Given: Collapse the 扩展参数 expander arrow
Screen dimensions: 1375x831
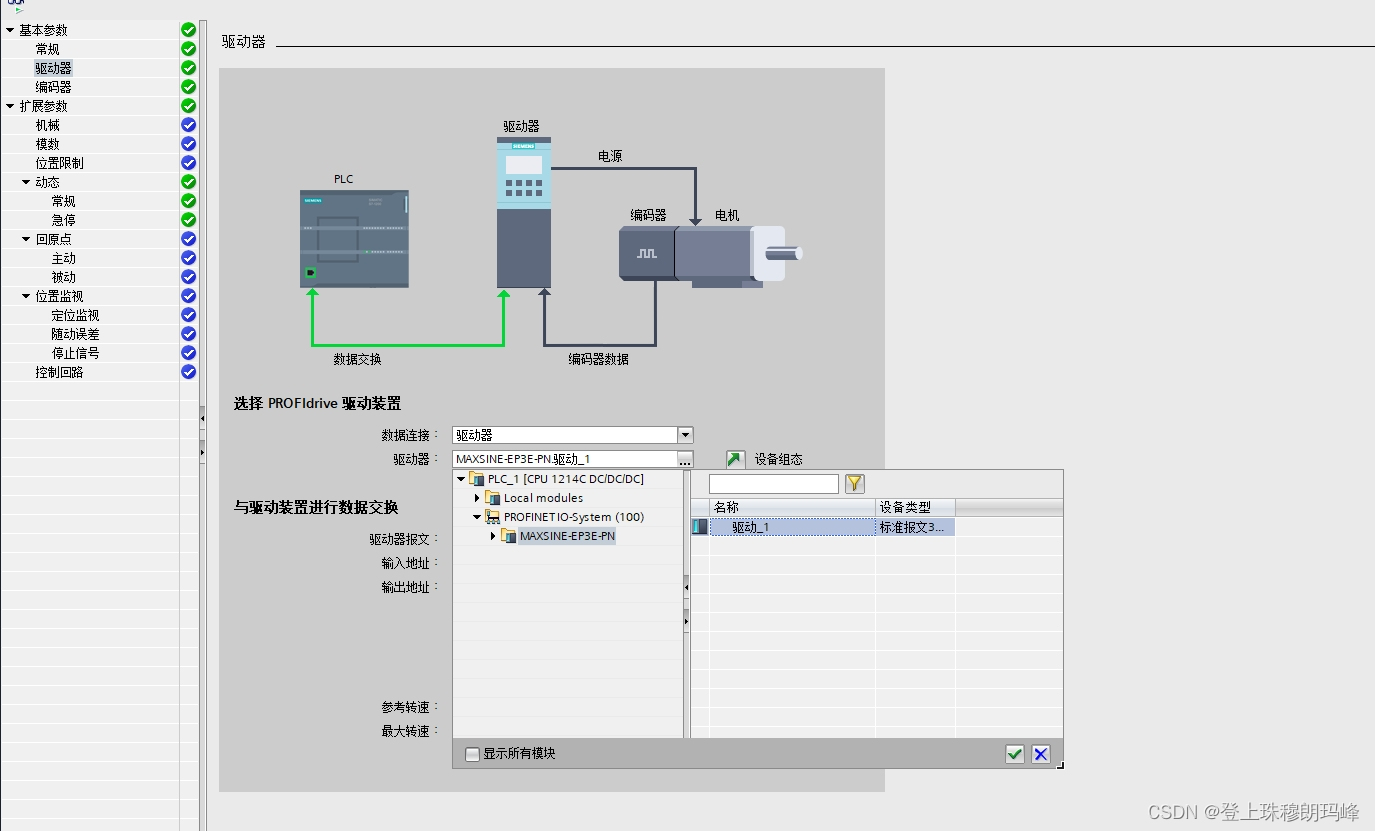Looking at the screenshot, I should (x=10, y=106).
